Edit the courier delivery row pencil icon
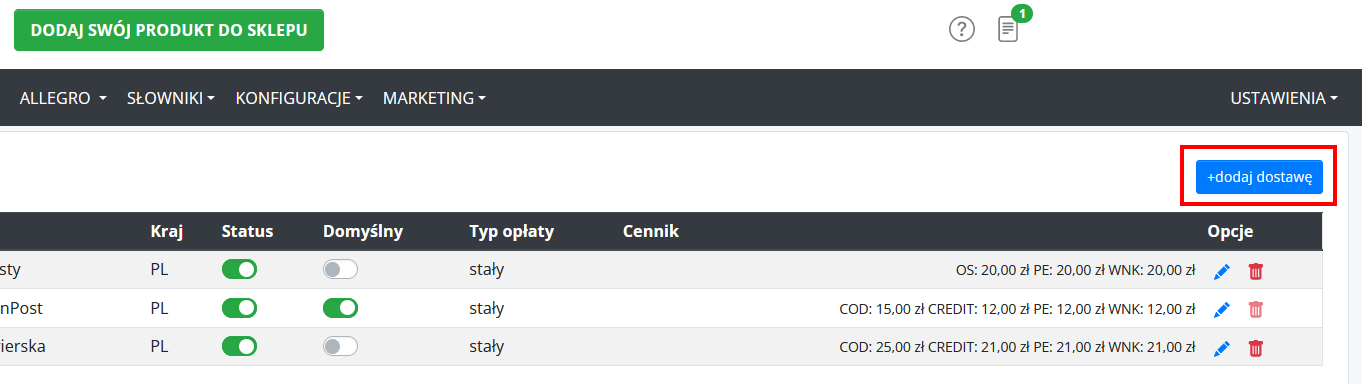 (x=1221, y=348)
